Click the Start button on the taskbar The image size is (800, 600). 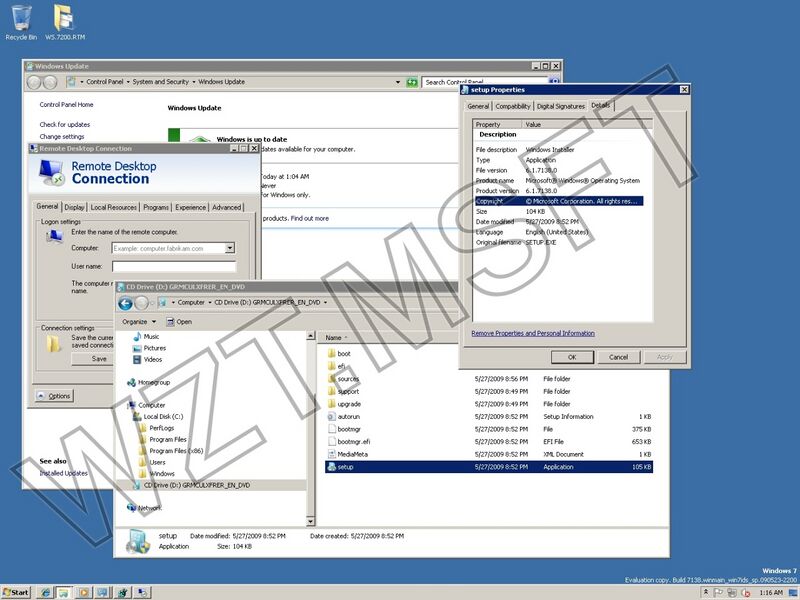coord(16,592)
